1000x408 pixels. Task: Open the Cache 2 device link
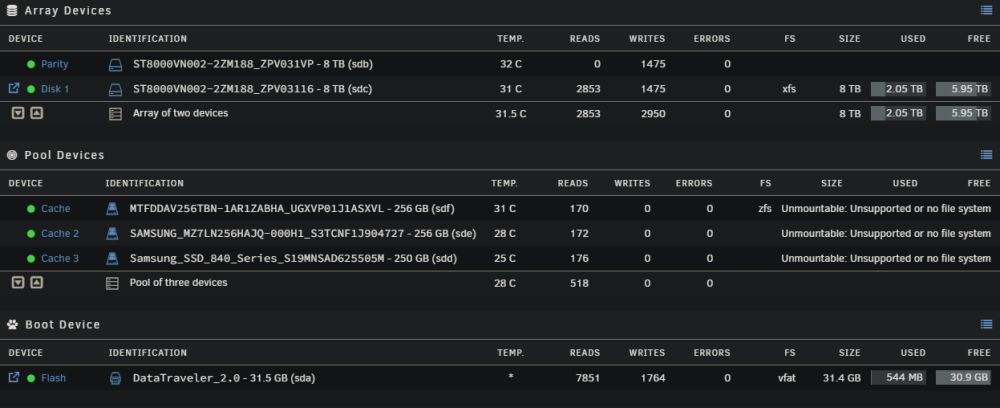60,233
